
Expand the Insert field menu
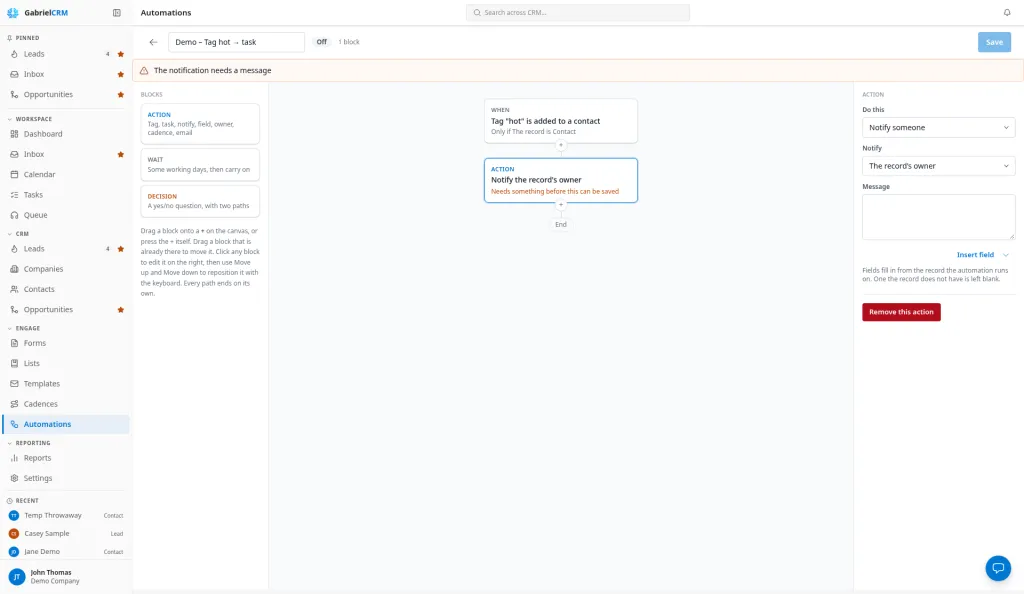[x=983, y=255]
